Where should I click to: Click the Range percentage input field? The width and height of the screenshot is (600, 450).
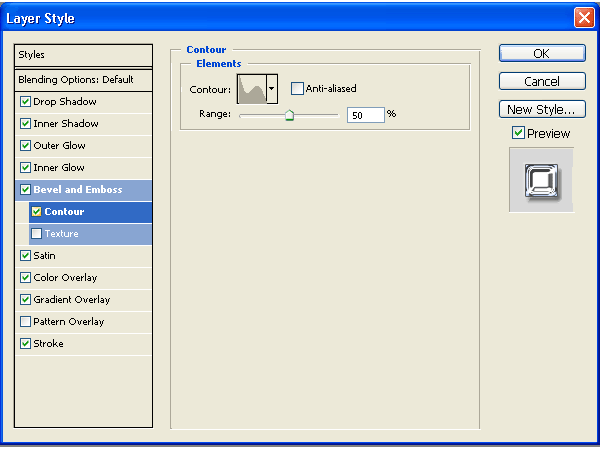pyautogui.click(x=366, y=115)
